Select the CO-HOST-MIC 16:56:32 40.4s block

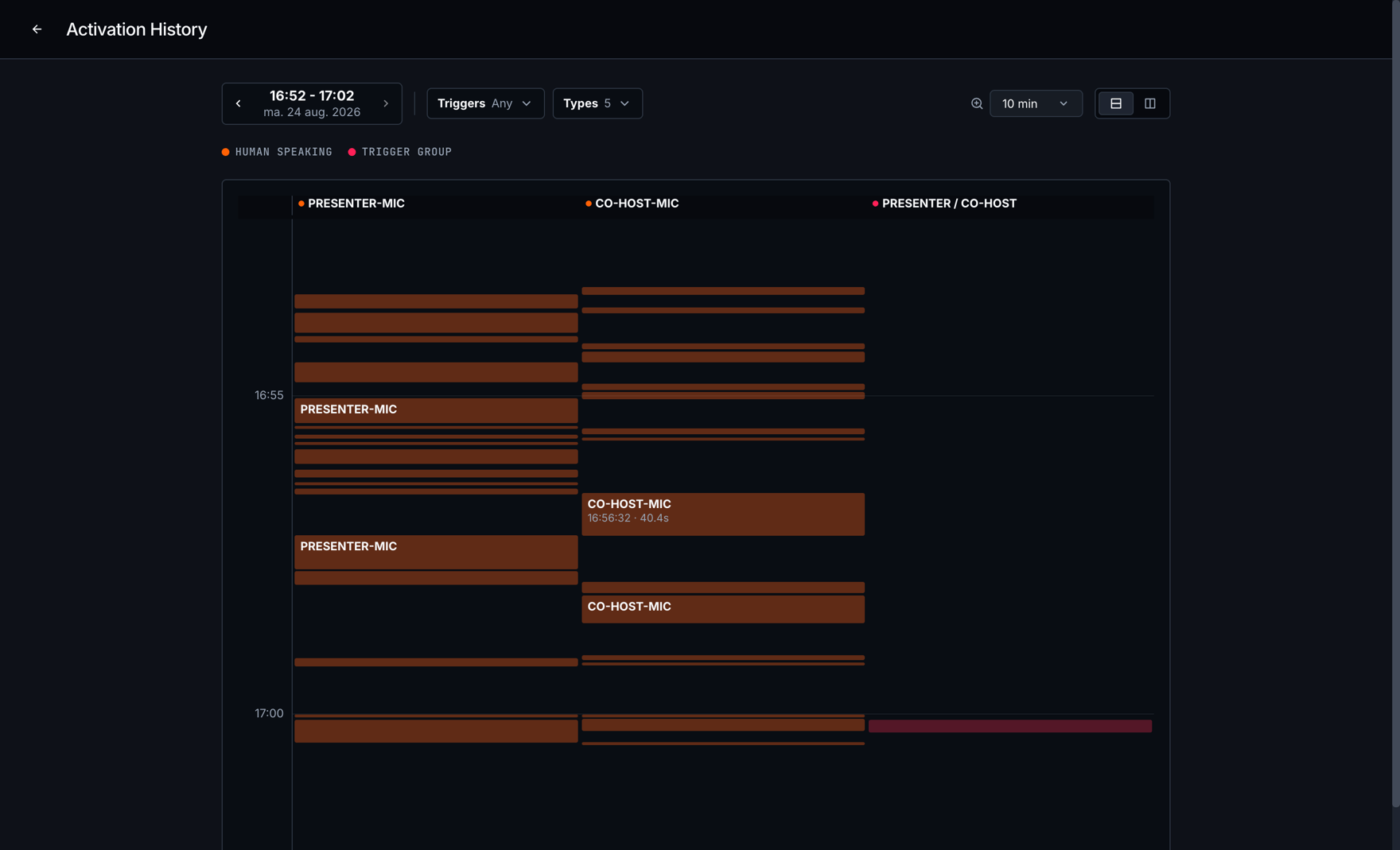click(x=723, y=514)
